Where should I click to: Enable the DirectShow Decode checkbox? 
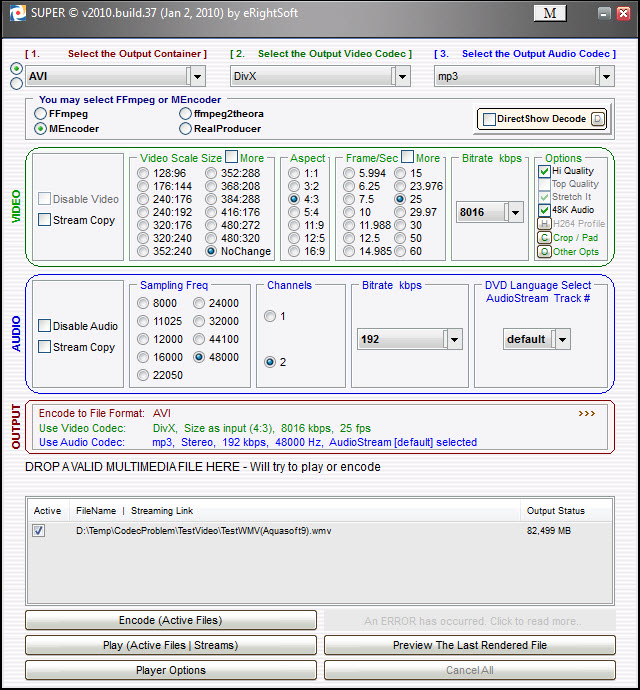click(489, 119)
